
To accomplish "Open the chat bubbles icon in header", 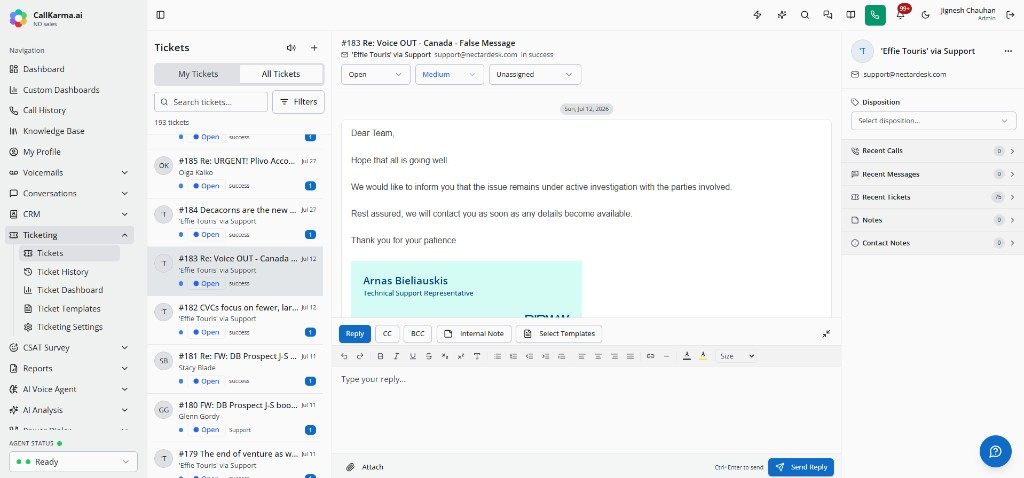I will [x=828, y=15].
